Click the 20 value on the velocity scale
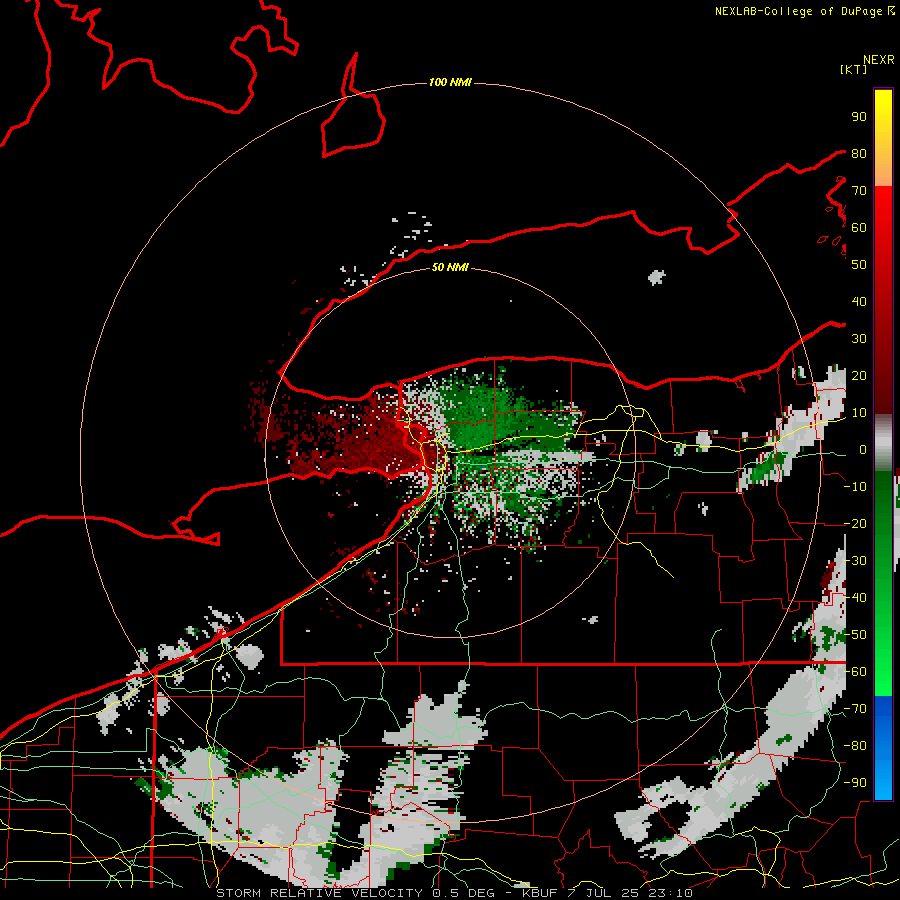This screenshot has width=900, height=900. tap(859, 375)
